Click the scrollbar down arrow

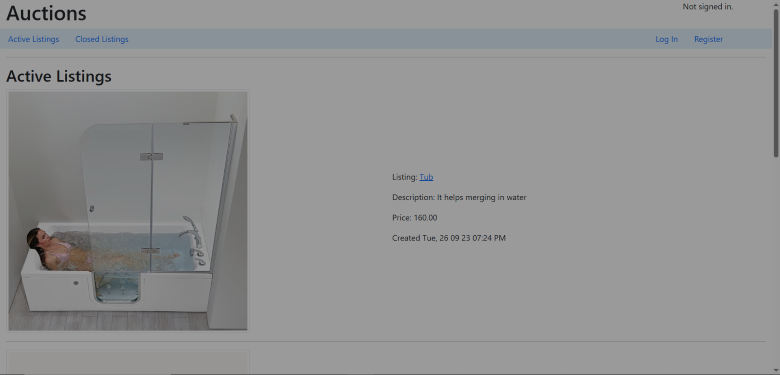(x=776, y=371)
